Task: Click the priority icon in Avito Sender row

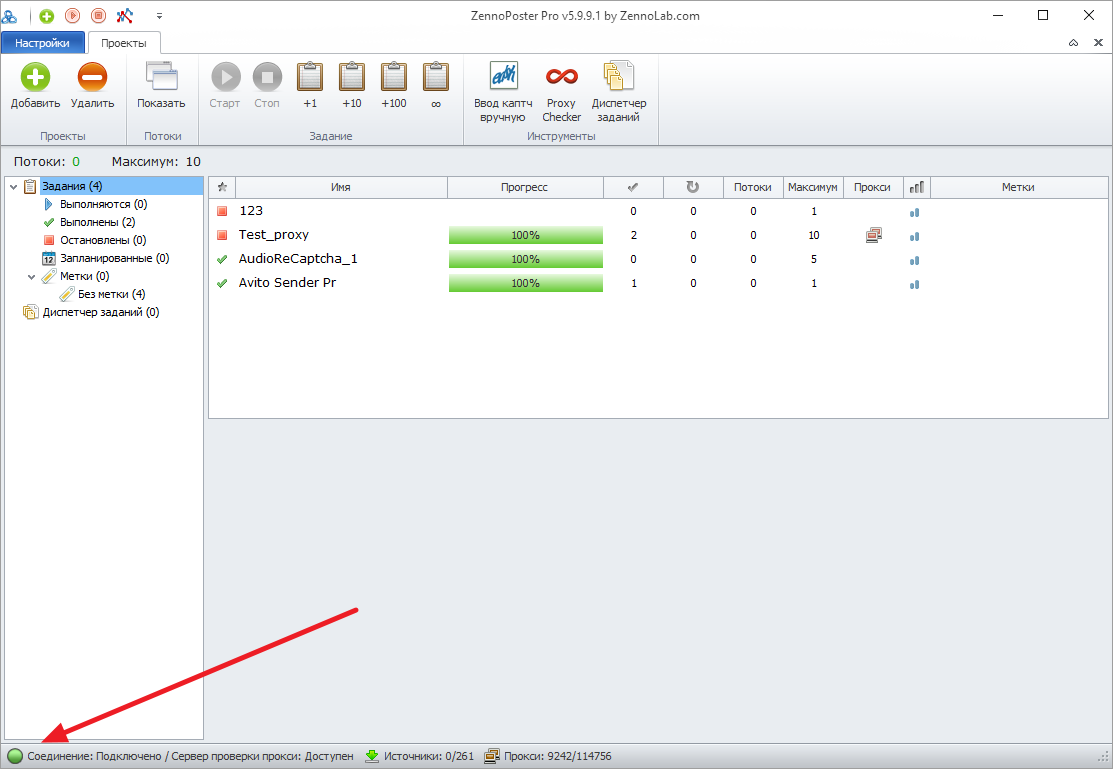Action: (x=914, y=285)
